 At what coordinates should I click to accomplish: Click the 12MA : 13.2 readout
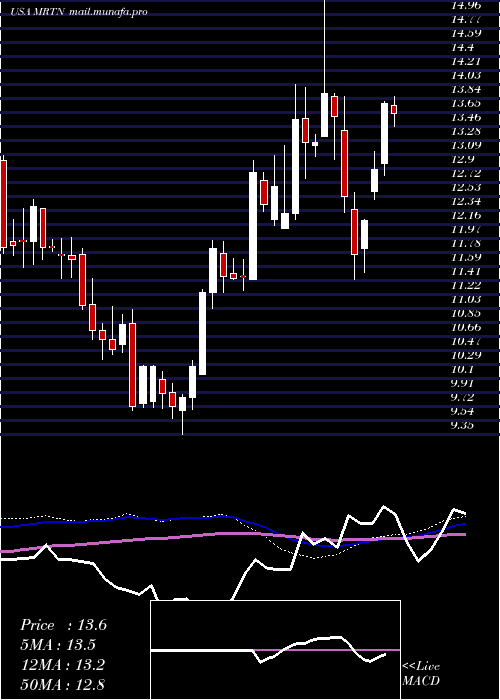62,665
